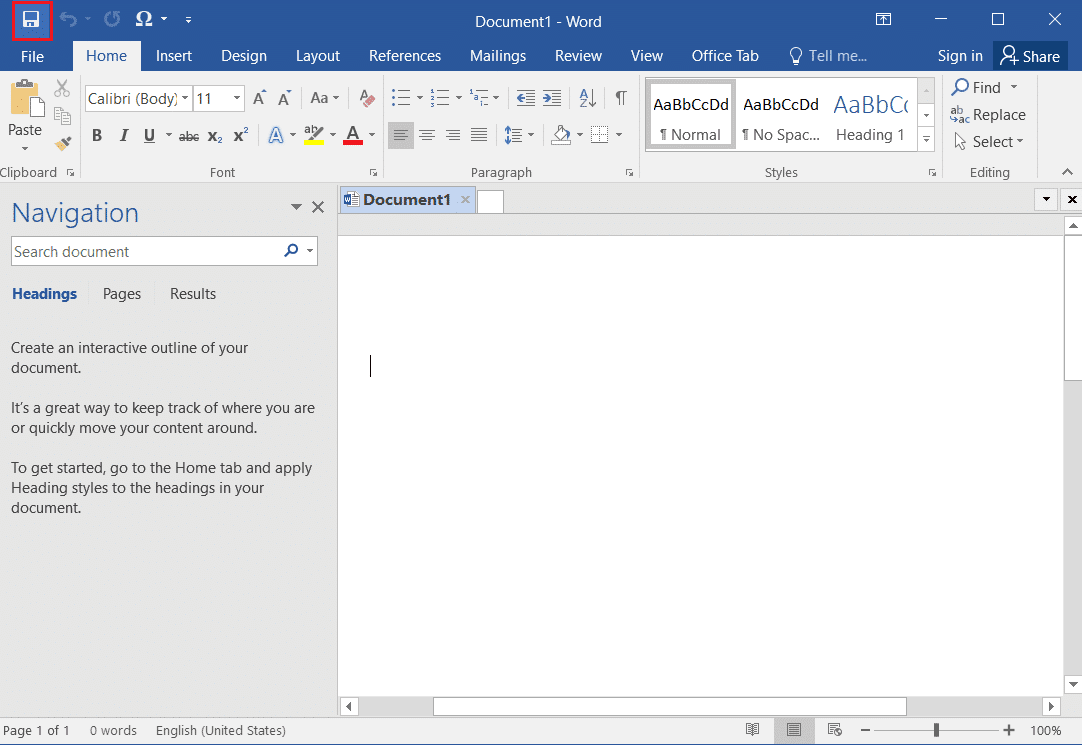Click the Undo arrow icon
Image resolution: width=1082 pixels, height=745 pixels.
(68, 19)
